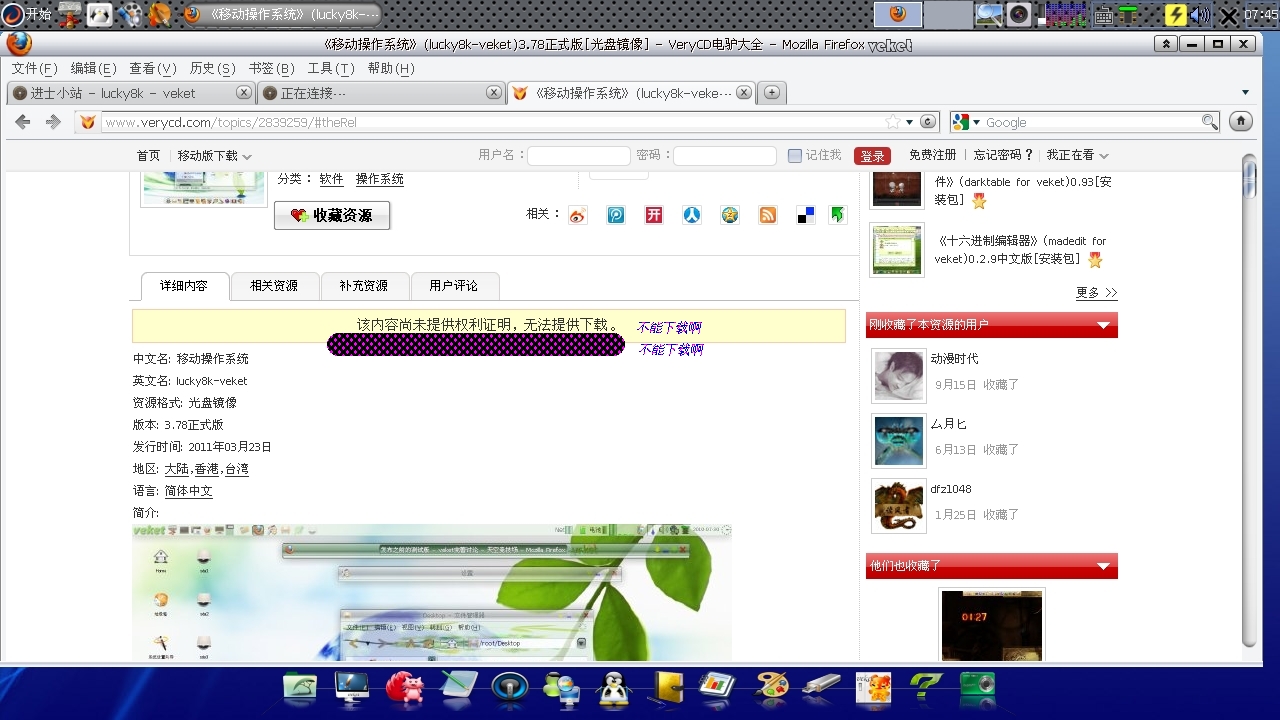
Task: Go back with the browser back arrow
Action: (x=23, y=122)
